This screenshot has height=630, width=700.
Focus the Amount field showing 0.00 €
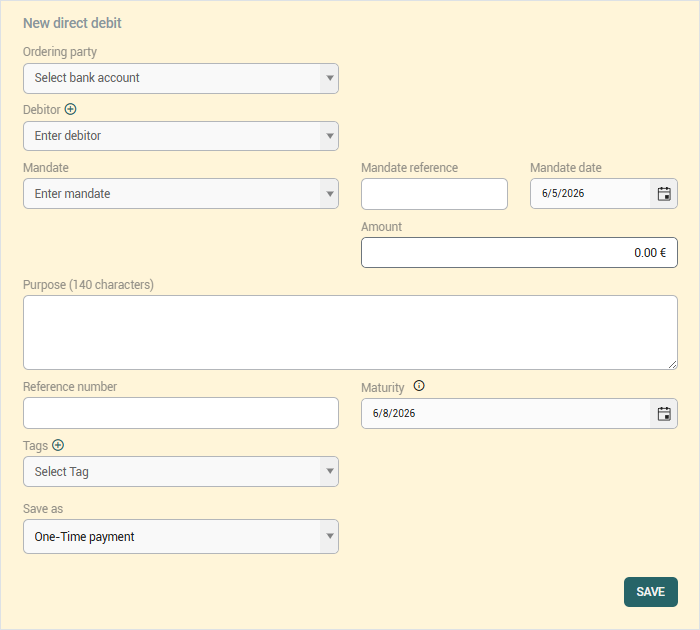(519, 253)
